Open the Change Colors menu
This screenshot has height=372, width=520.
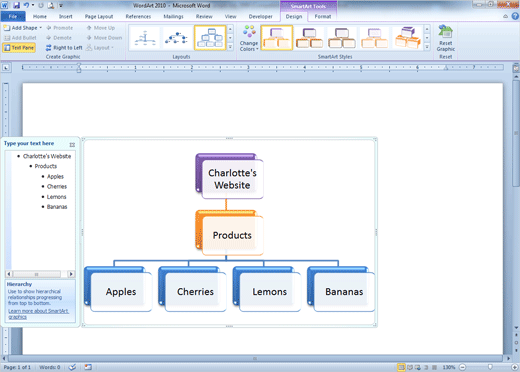(249, 38)
